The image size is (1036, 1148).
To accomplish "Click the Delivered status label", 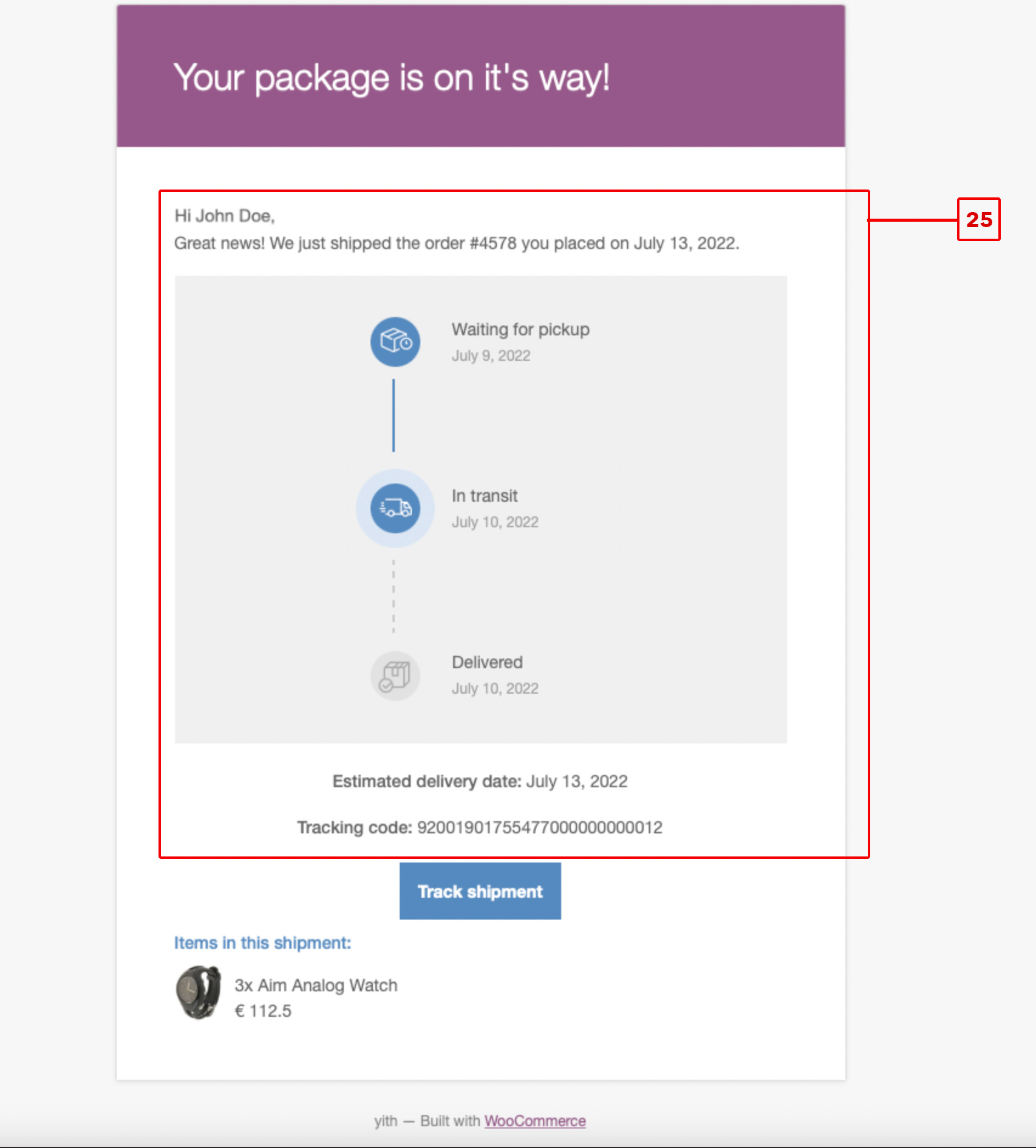I will 486,661.
